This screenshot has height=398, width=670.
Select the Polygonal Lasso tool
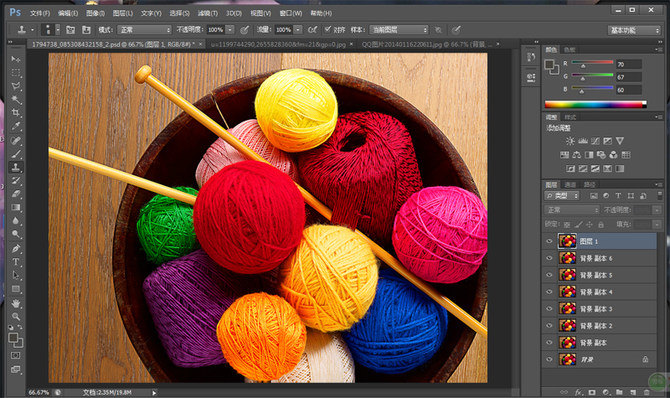coord(16,86)
